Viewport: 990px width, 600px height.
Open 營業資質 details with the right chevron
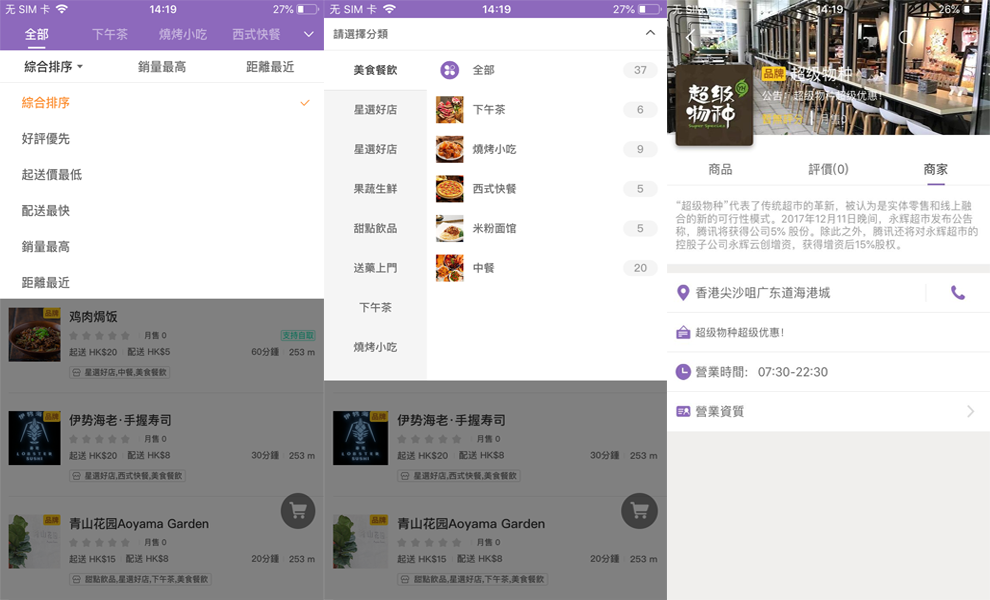pyautogui.click(x=970, y=412)
